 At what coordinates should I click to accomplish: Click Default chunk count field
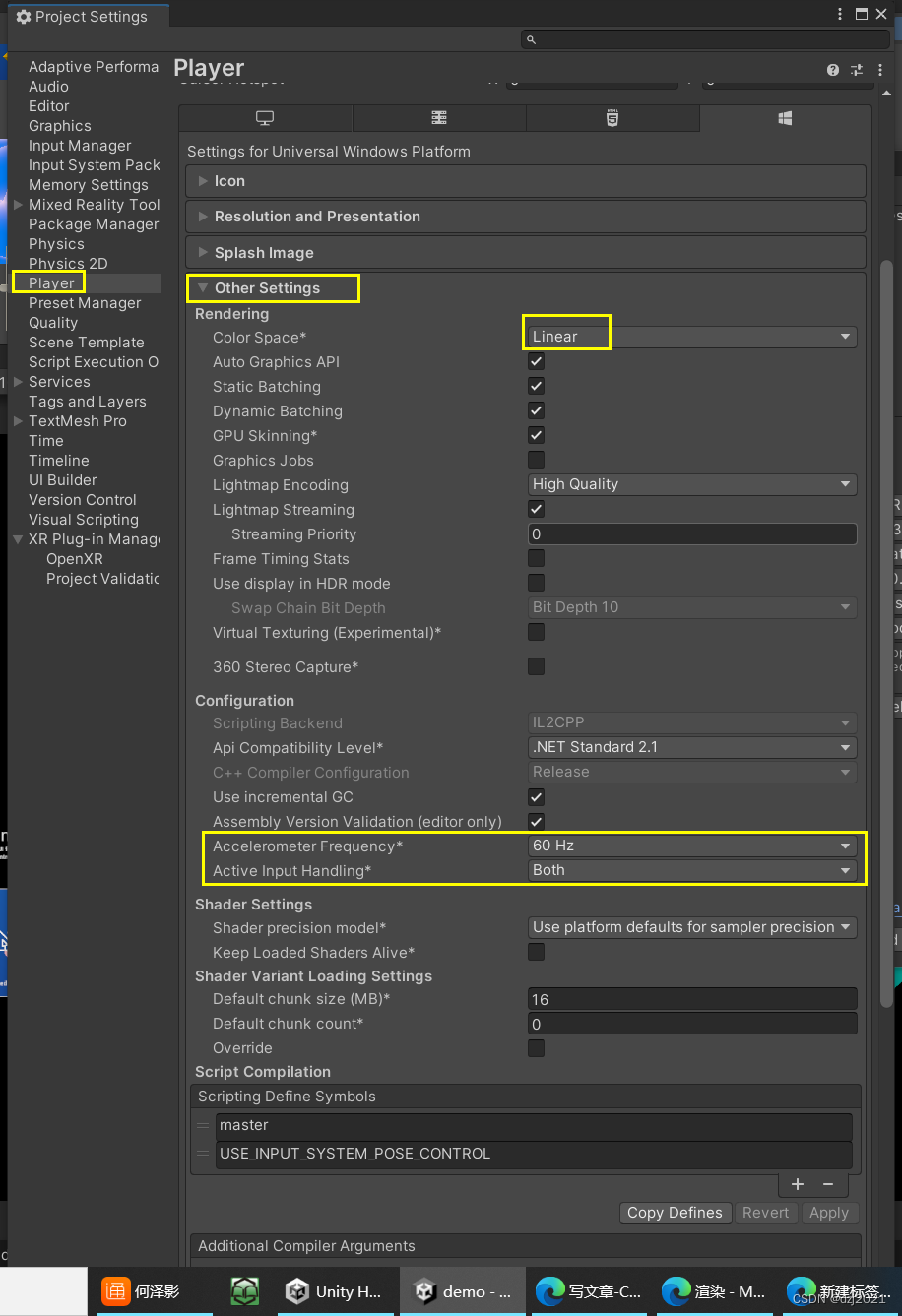[x=692, y=1024]
